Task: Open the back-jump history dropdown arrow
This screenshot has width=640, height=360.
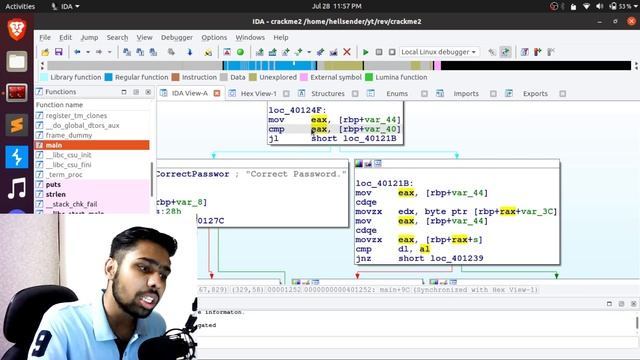Action: click(x=88, y=52)
